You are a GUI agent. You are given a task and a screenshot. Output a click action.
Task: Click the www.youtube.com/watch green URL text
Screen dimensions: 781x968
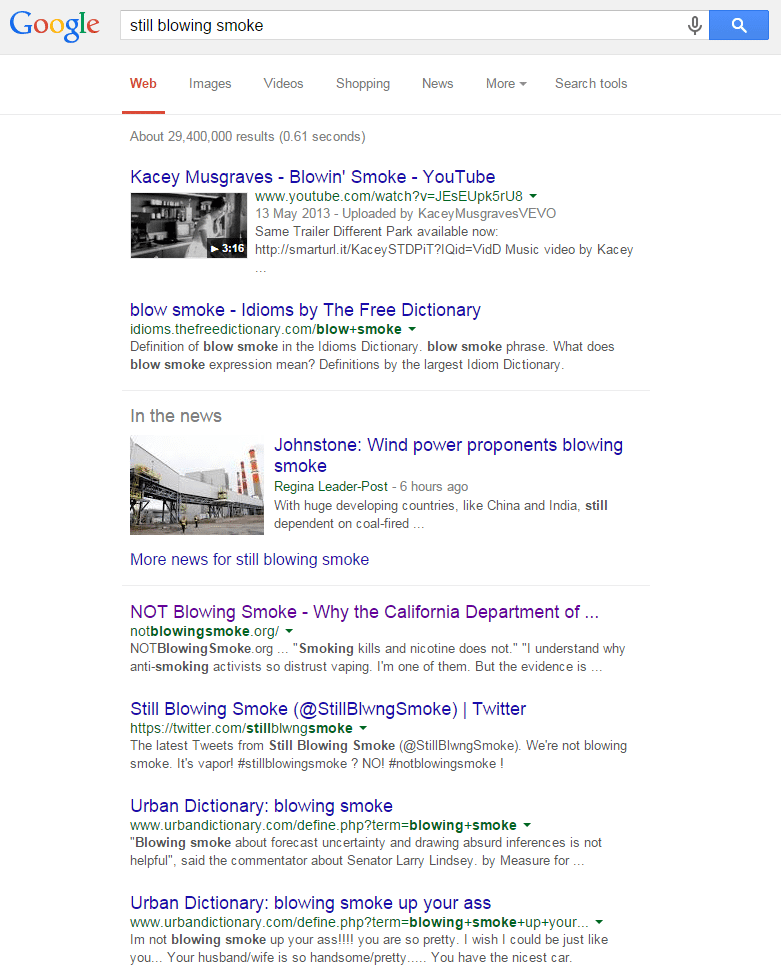389,196
